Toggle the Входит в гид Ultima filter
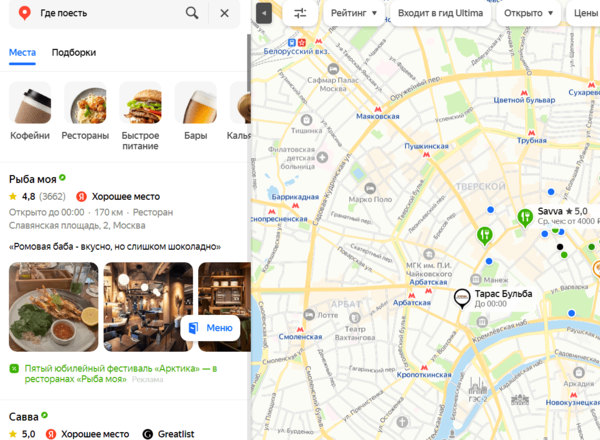Viewport: 600px width, 440px height. 440,13
